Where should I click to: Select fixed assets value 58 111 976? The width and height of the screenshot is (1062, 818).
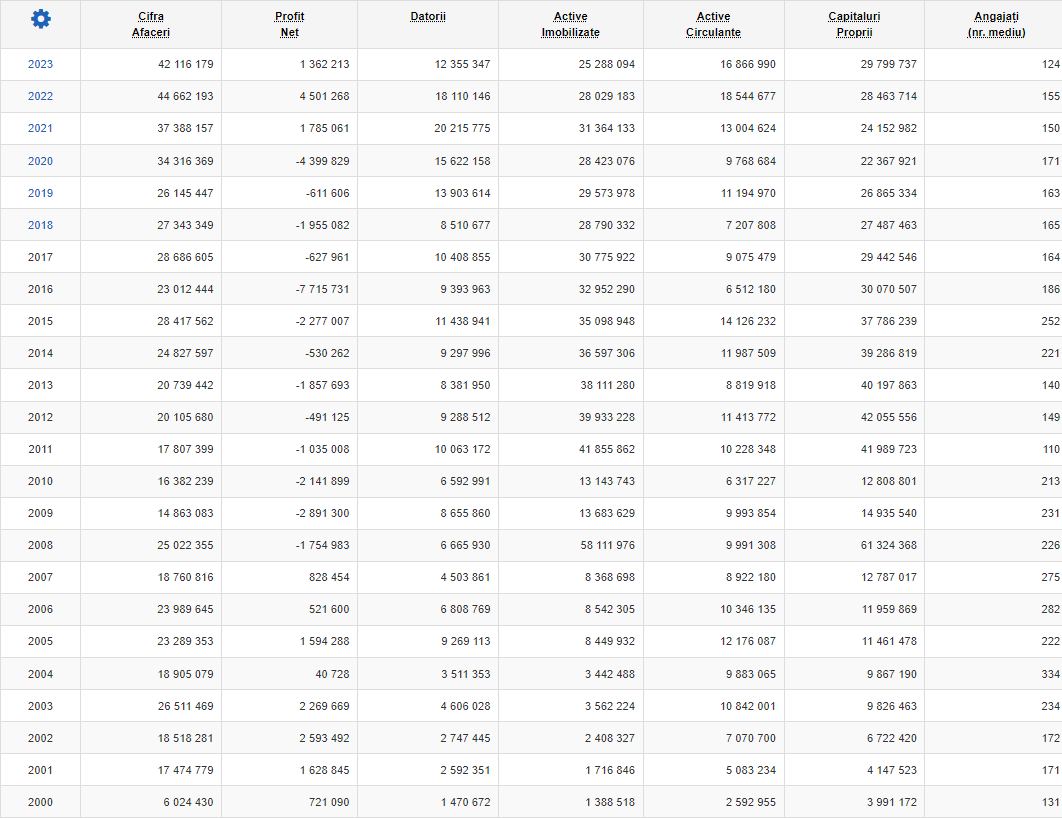[608, 545]
